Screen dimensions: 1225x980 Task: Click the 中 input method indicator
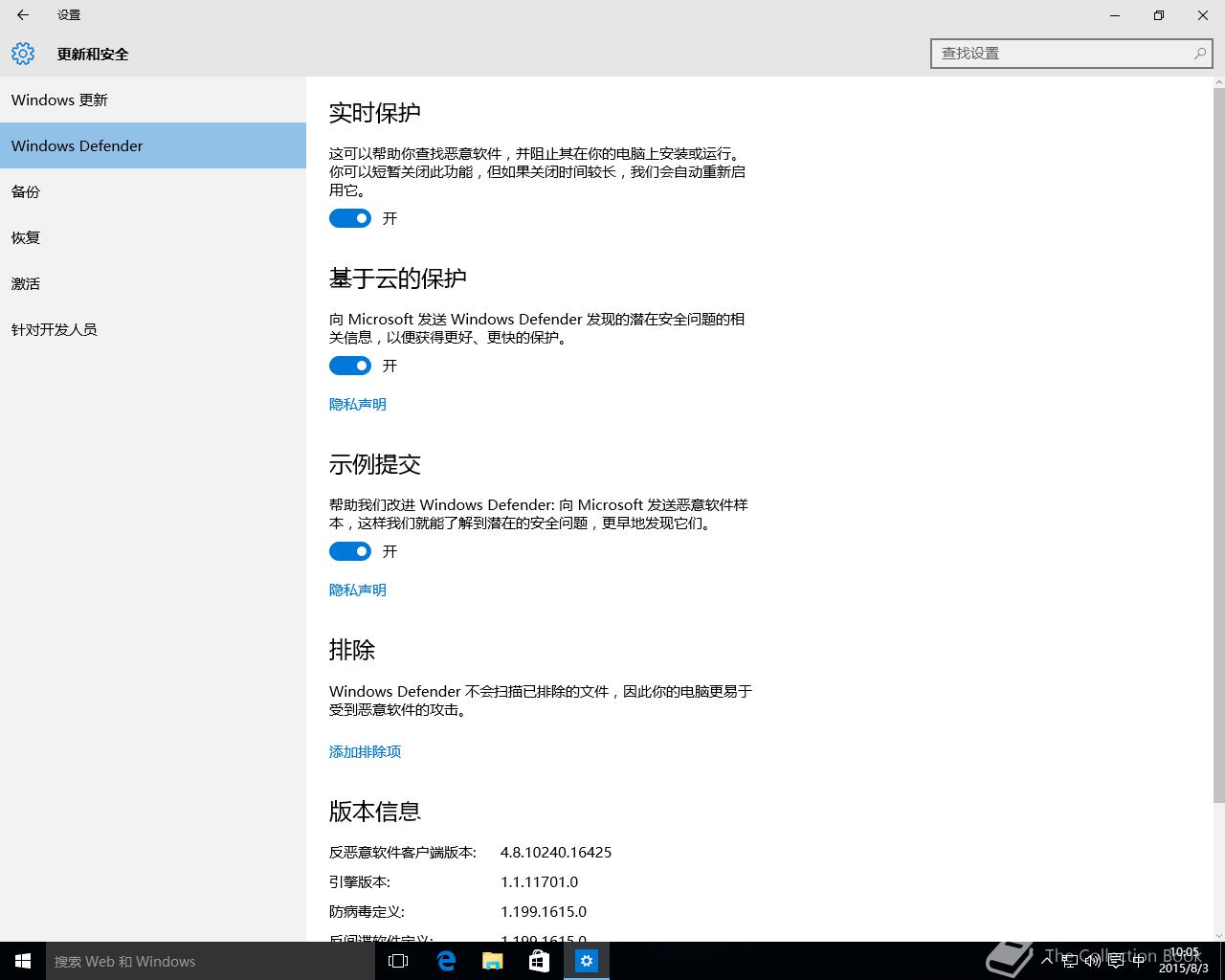[x=1139, y=961]
